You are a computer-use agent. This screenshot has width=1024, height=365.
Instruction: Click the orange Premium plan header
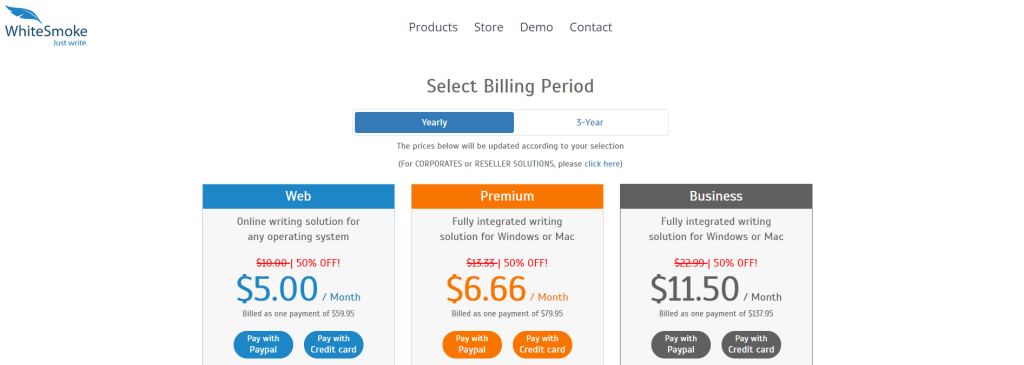point(507,196)
